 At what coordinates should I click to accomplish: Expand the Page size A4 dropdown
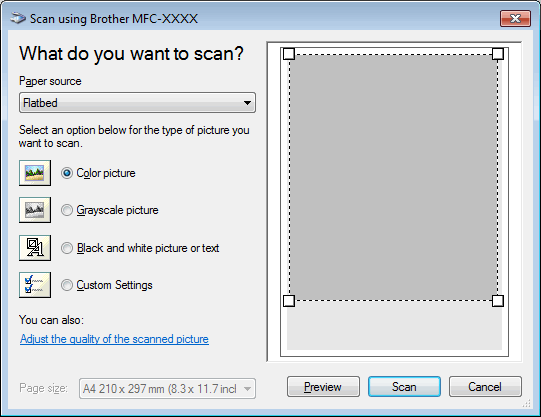[x=167, y=389]
